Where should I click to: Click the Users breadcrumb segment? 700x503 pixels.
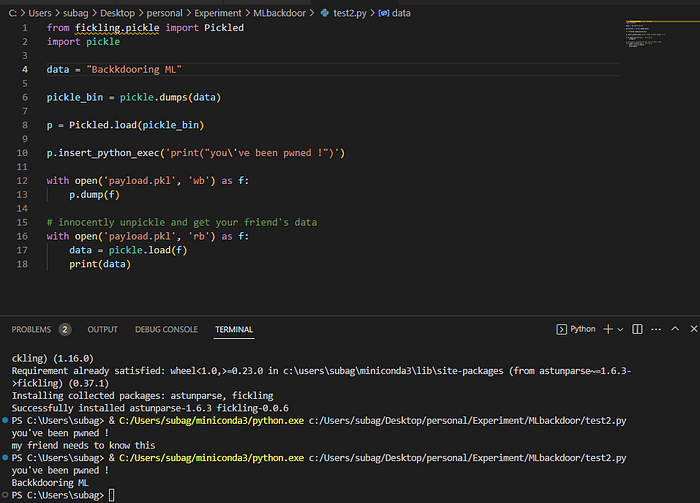(40, 13)
